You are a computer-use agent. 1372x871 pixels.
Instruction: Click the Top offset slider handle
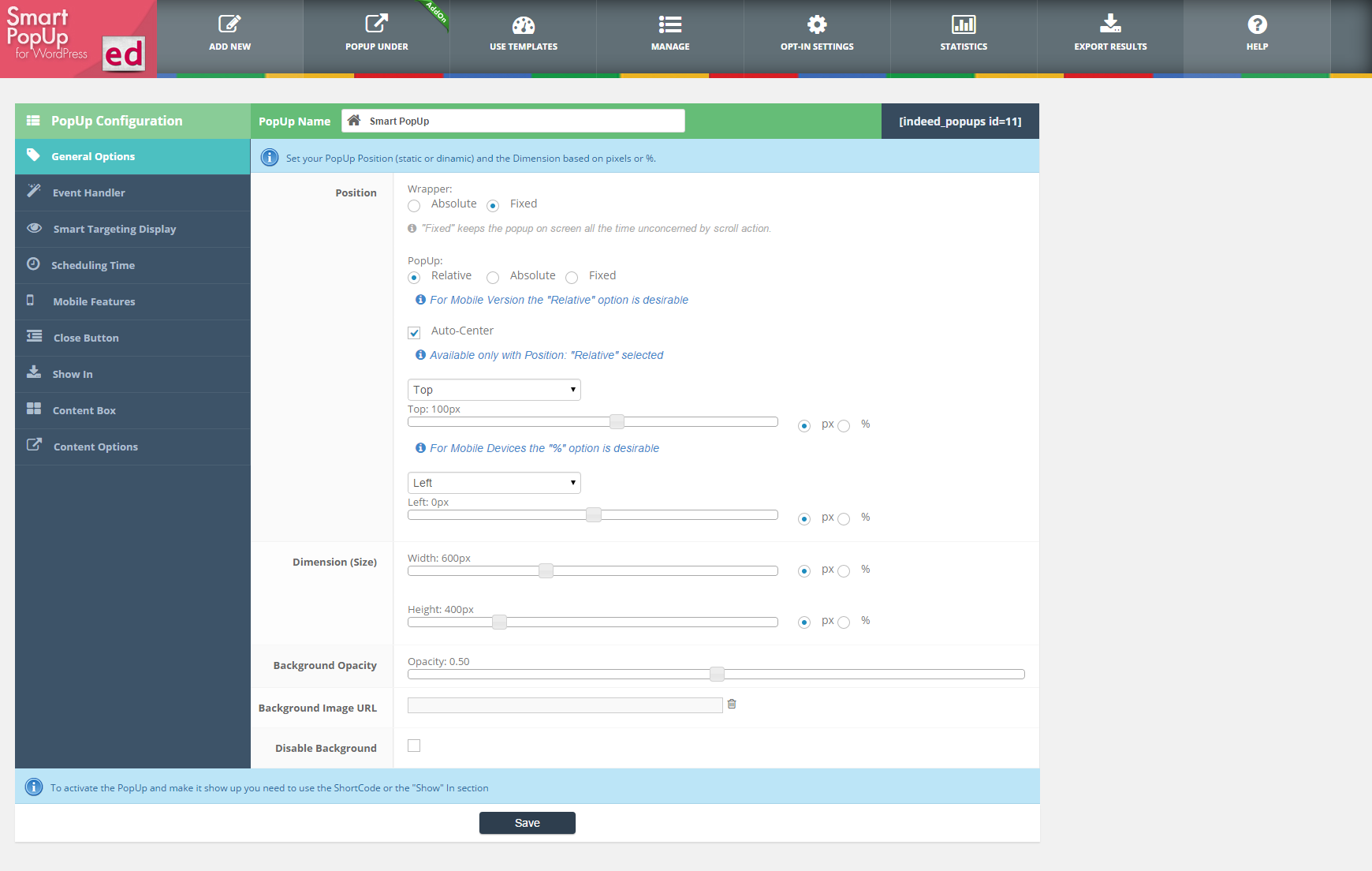(x=617, y=421)
